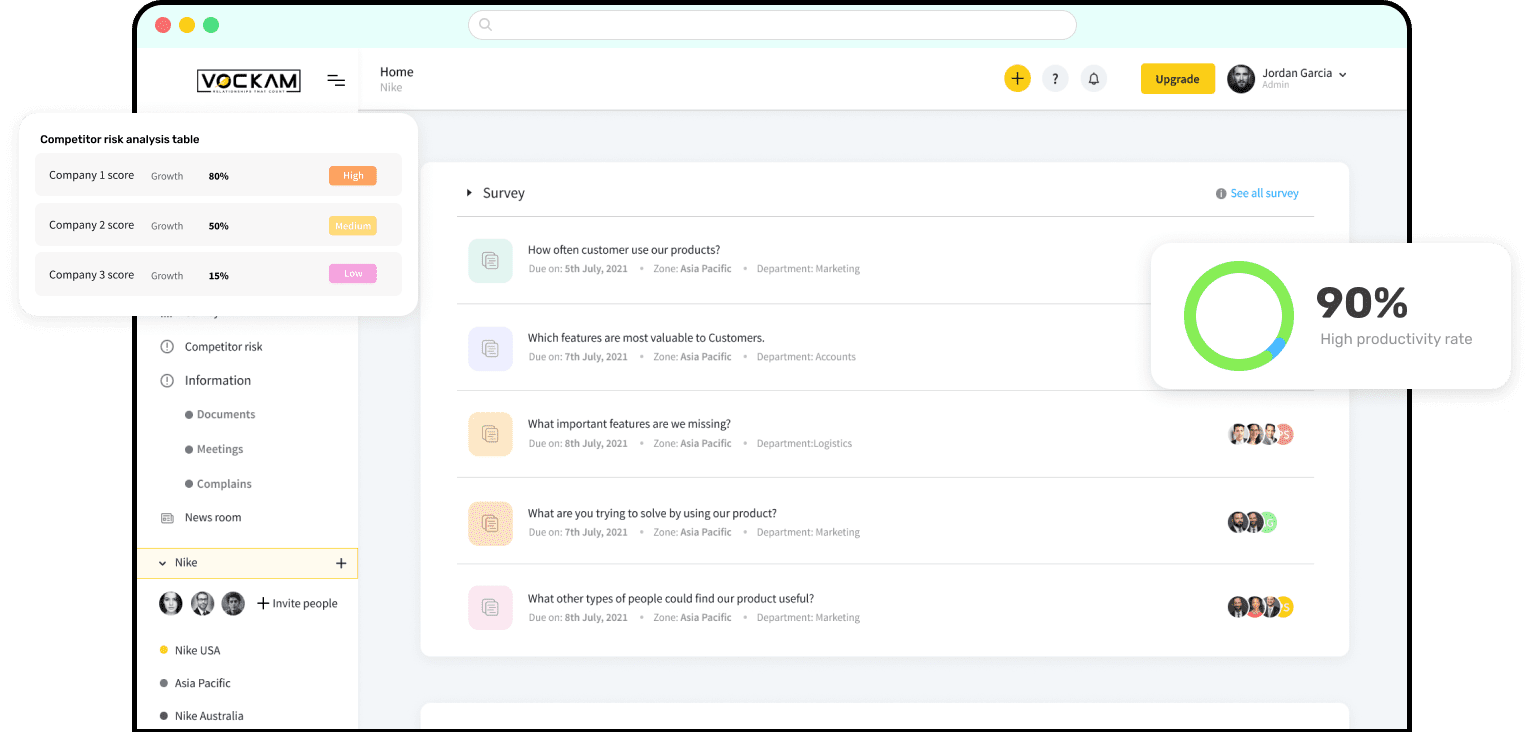Collapse sidebar with hamburger menu icon

pos(336,81)
